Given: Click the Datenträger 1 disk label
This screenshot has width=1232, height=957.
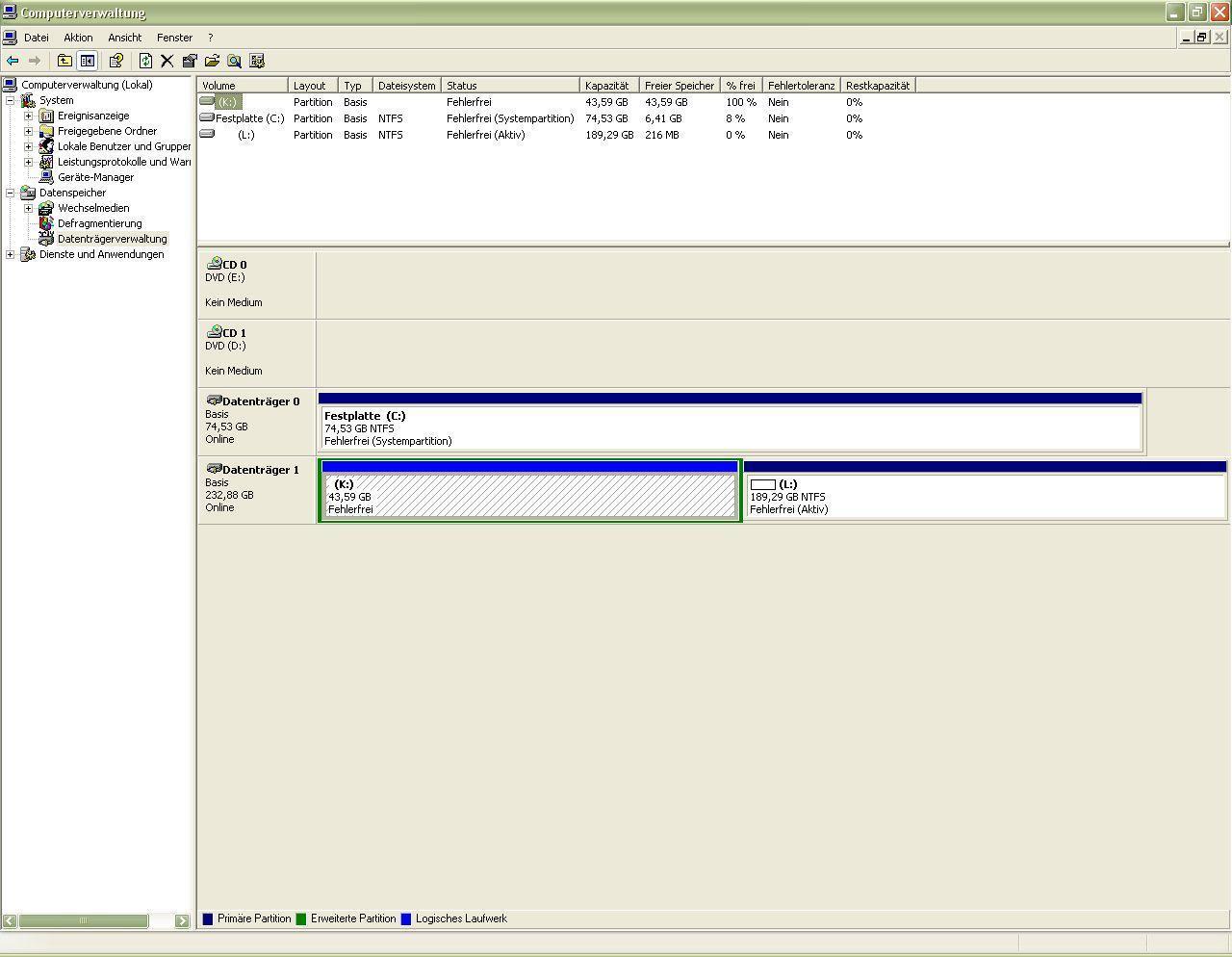Looking at the screenshot, I should (256, 488).
